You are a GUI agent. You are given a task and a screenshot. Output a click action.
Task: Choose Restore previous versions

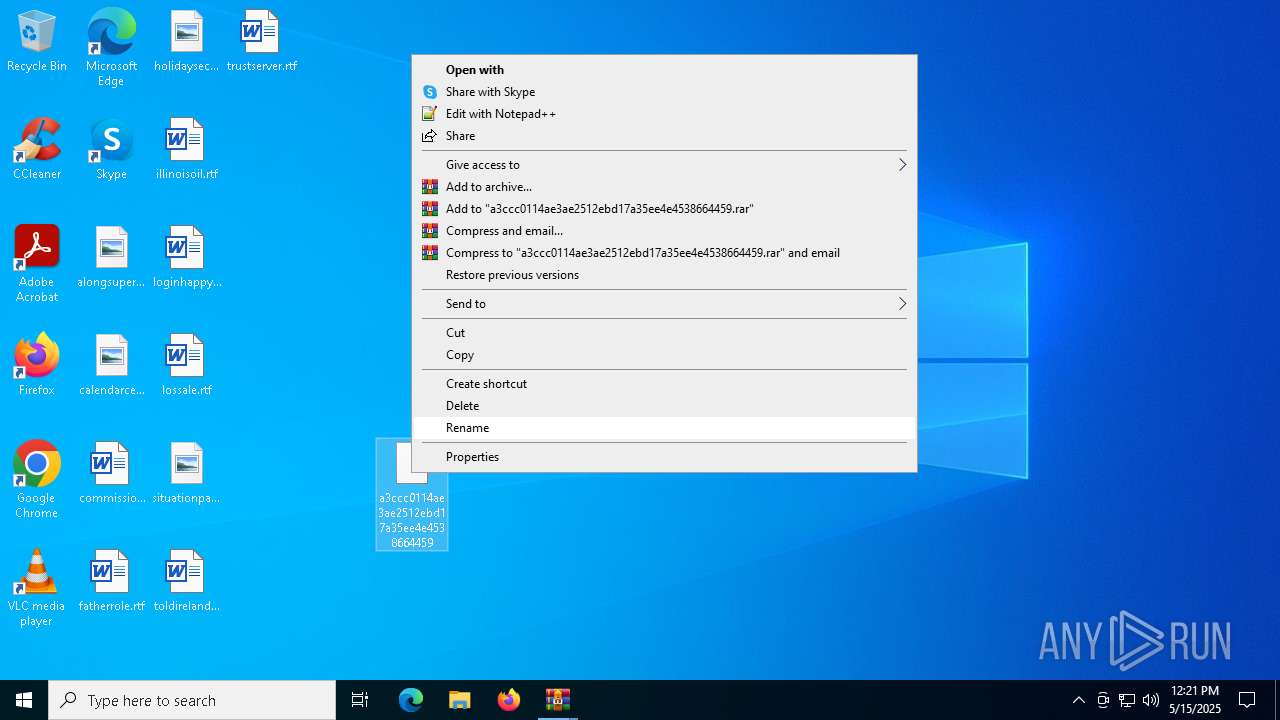[665, 275]
